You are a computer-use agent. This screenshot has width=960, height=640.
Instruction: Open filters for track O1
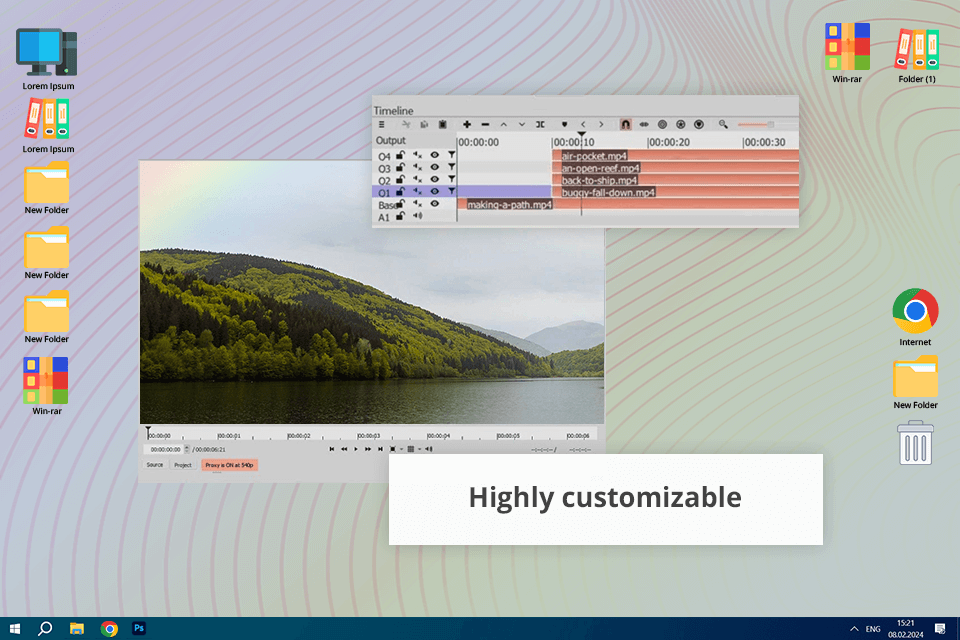click(452, 192)
